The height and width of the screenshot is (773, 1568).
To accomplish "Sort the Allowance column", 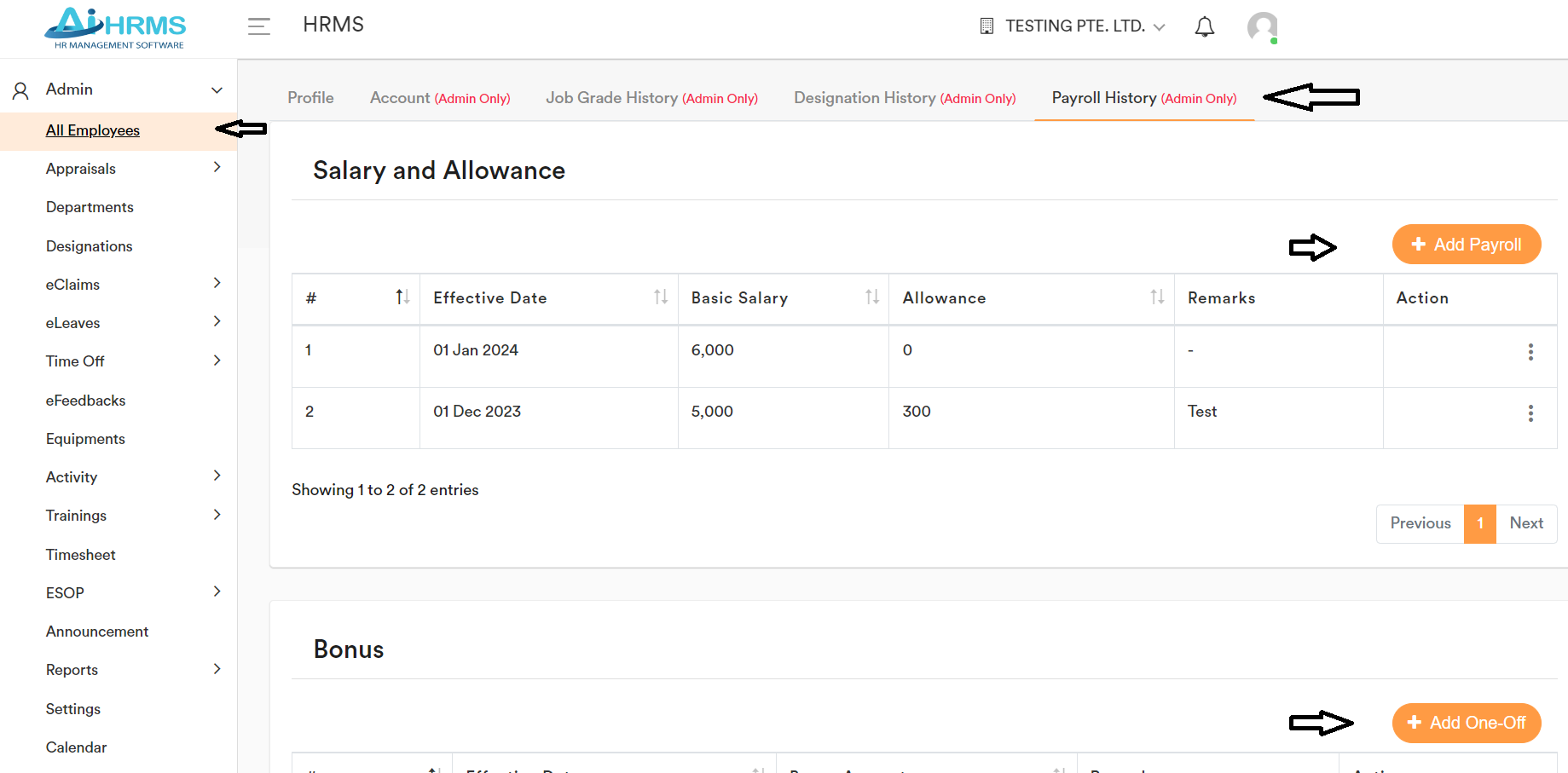I will tap(1156, 297).
